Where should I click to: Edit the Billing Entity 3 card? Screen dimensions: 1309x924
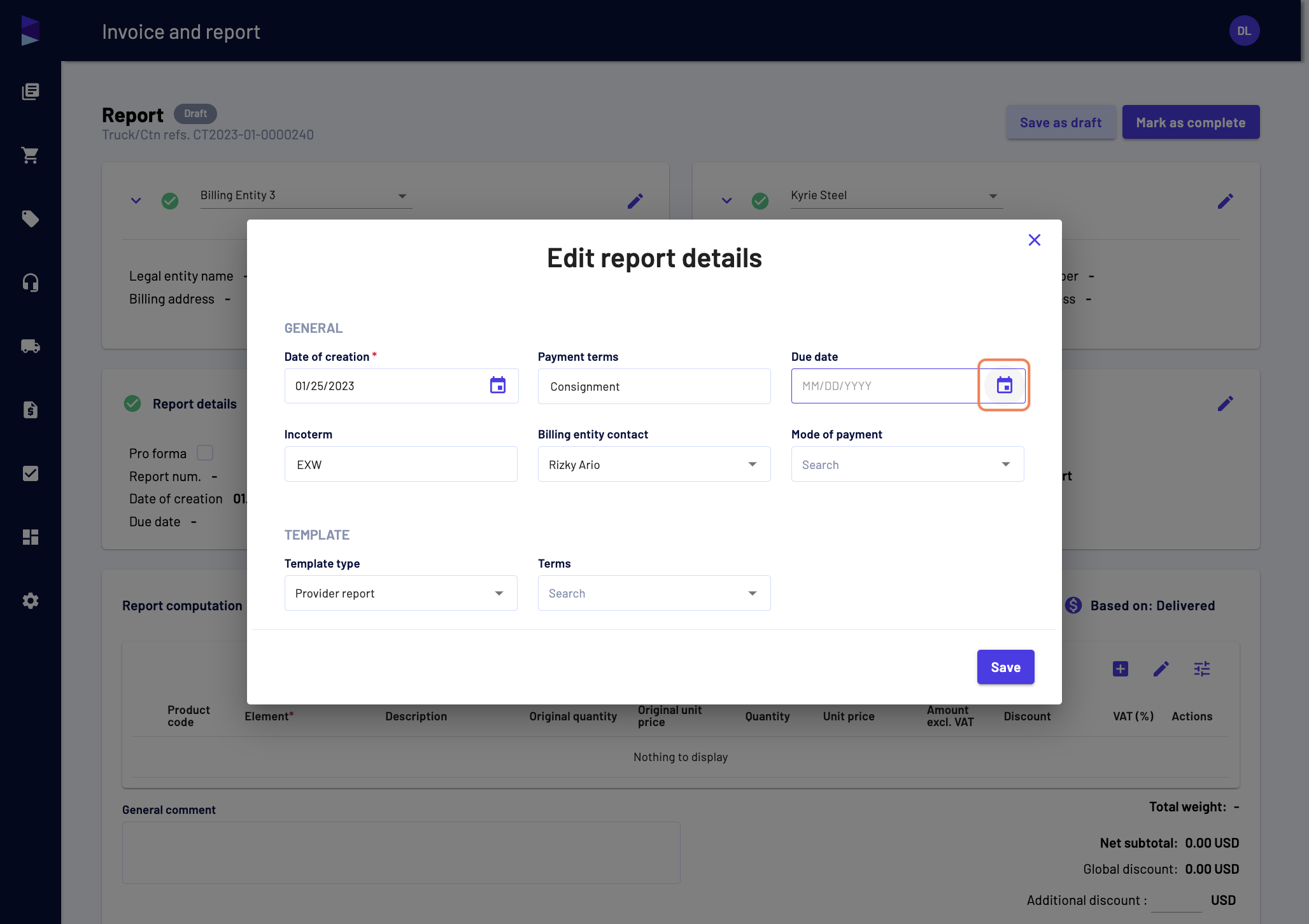pyautogui.click(x=635, y=201)
